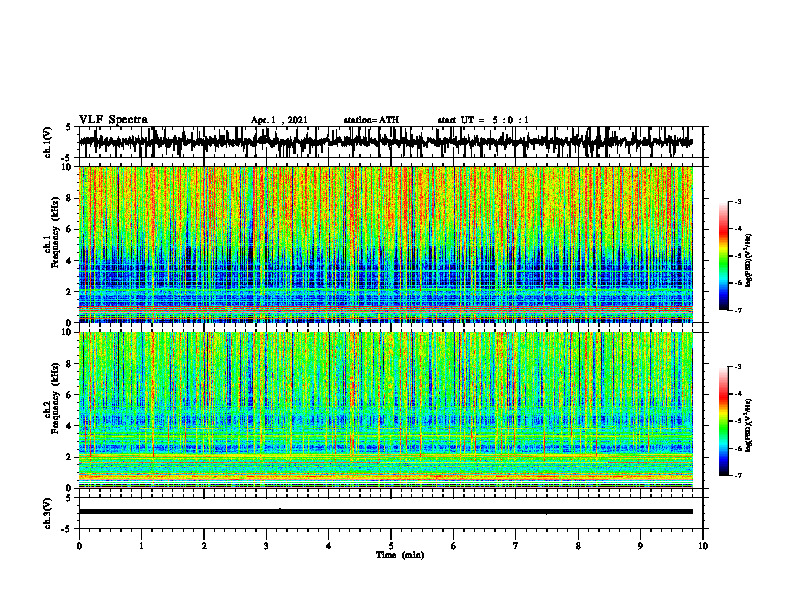Click the '6' tick on ch.2 frequency axis
Screen dimensions: 792x612
70,395
